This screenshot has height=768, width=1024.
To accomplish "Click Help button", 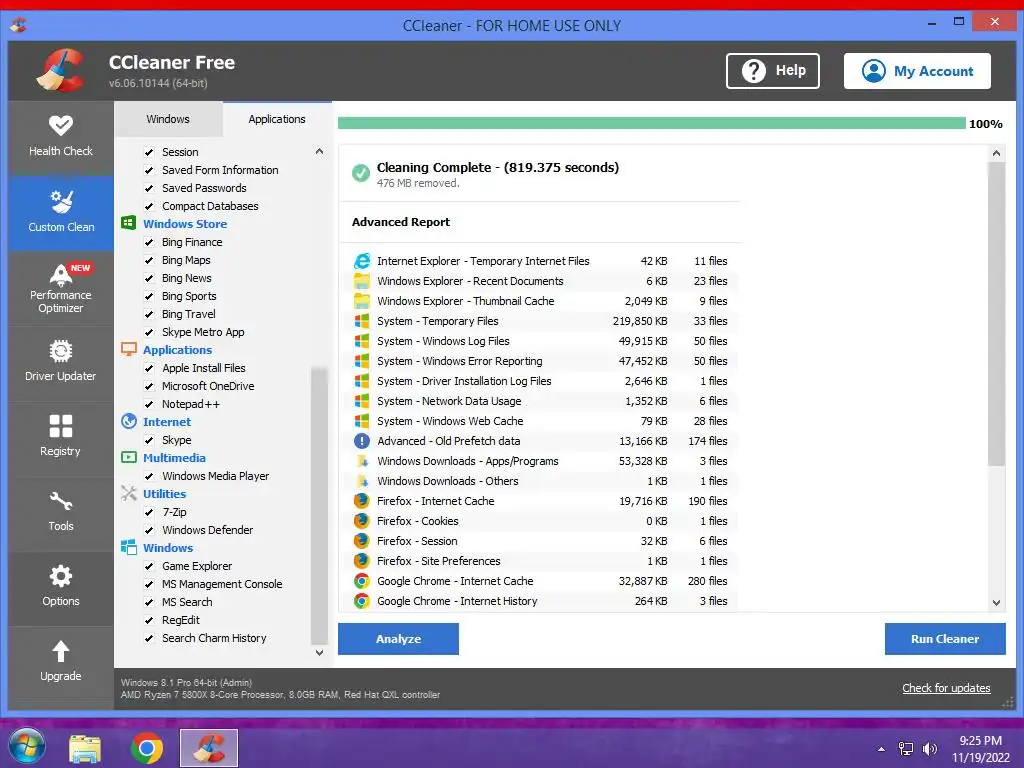I will tap(773, 71).
